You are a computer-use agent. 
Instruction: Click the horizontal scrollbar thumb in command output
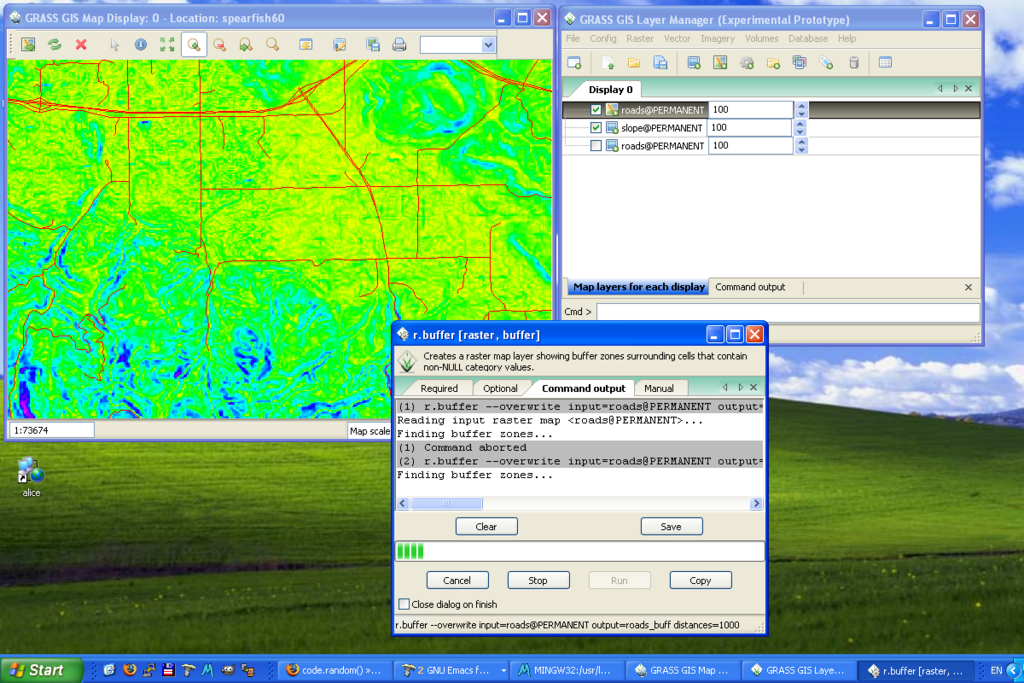[x=447, y=503]
